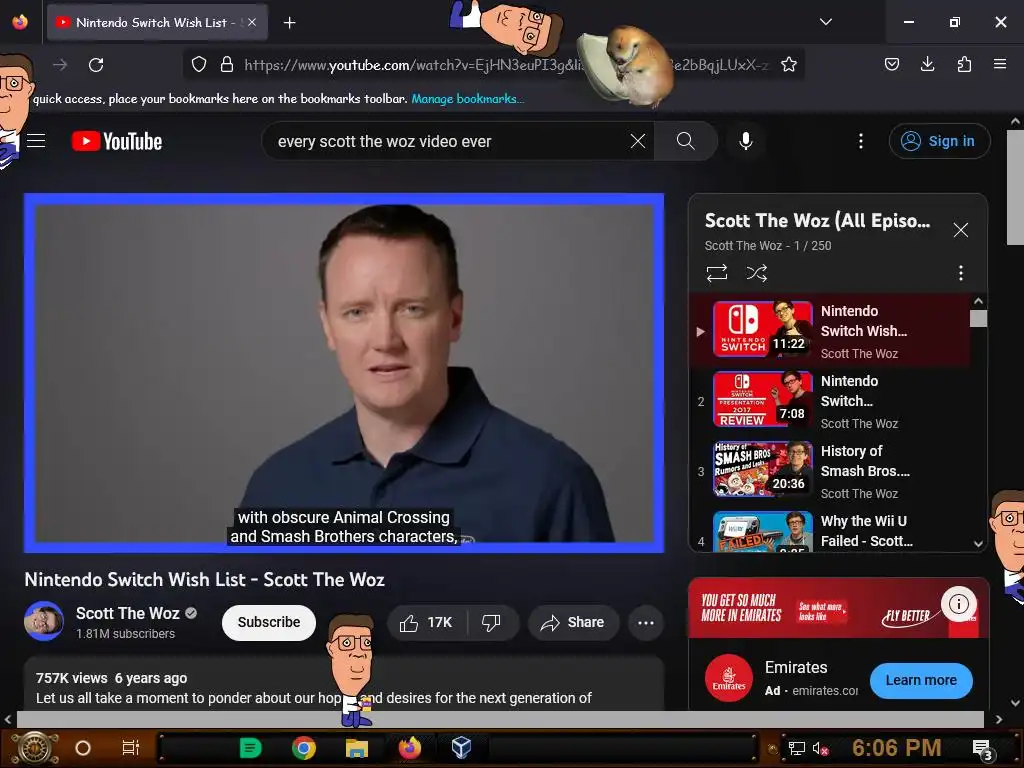Viewport: 1024px width, 768px height.
Task: Click the ad info icon on Emirates banner
Action: pos(959,604)
